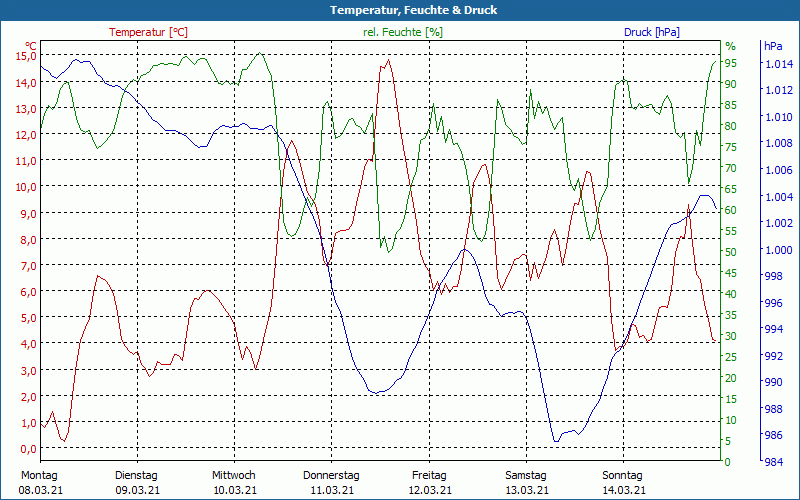Click the 1.000 tick on pressure axis

tap(779, 250)
